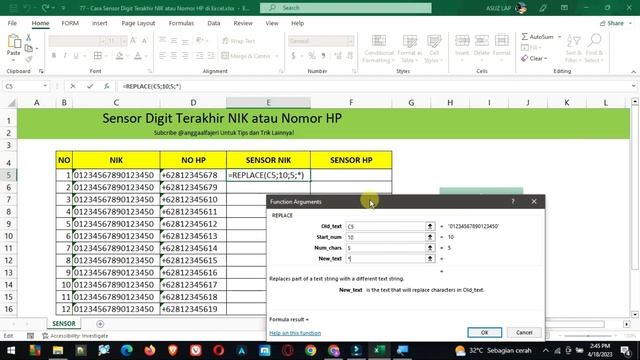Collapse dialog using the Old_text range picker
The width and height of the screenshot is (640, 360).
(430, 226)
